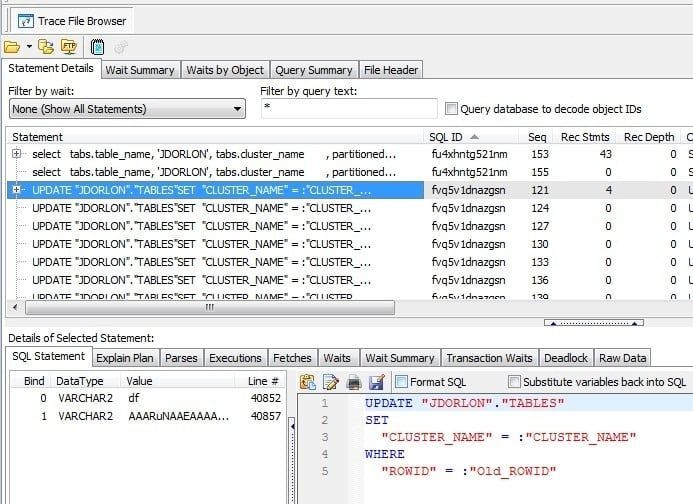Image resolution: width=693 pixels, height=504 pixels.
Task: Open the dropdown arrow beside the open-folder icon
Action: (29, 46)
